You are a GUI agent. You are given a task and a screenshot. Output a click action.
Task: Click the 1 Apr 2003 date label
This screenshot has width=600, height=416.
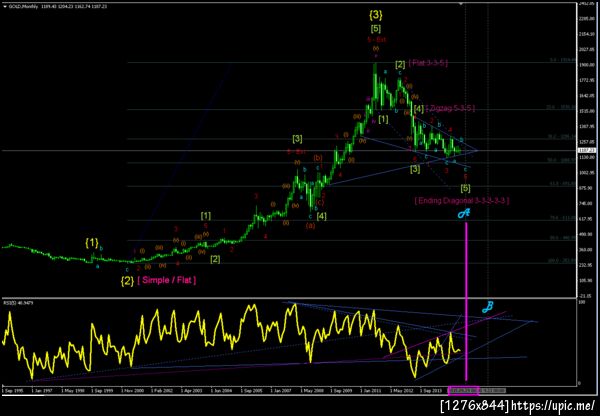[192, 391]
